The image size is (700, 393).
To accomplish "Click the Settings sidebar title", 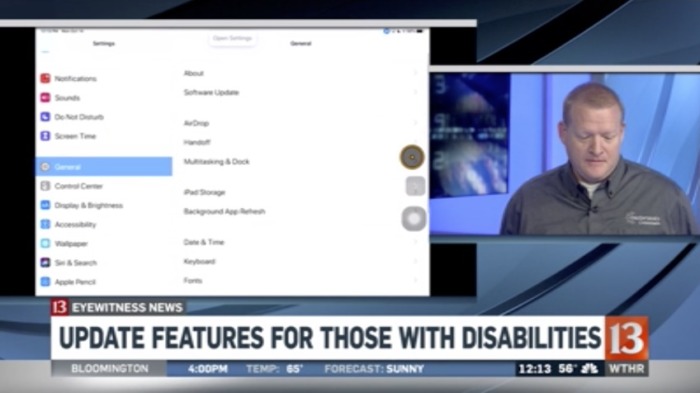I will [104, 43].
